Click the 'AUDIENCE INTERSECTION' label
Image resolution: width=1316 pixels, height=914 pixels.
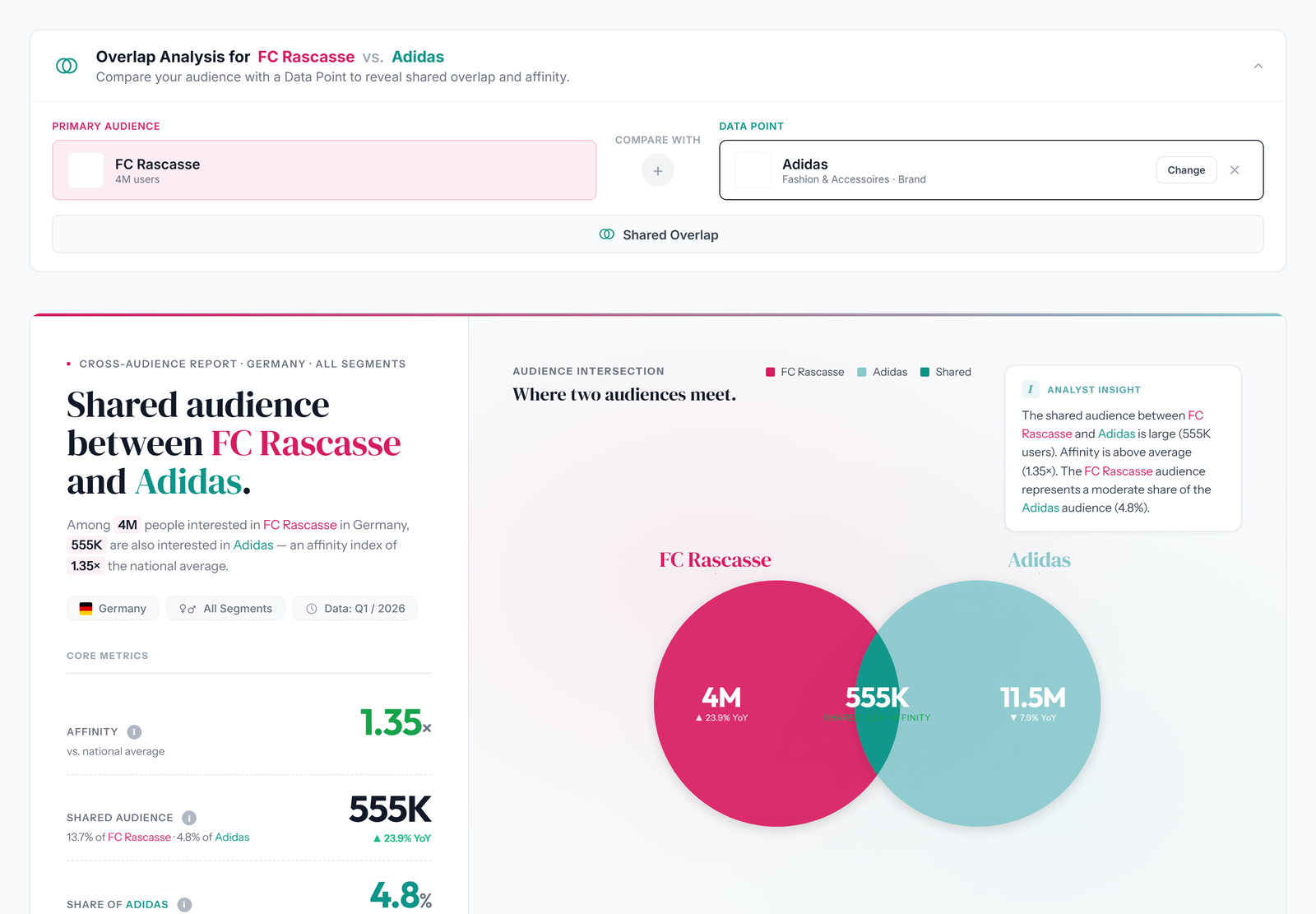tap(588, 371)
